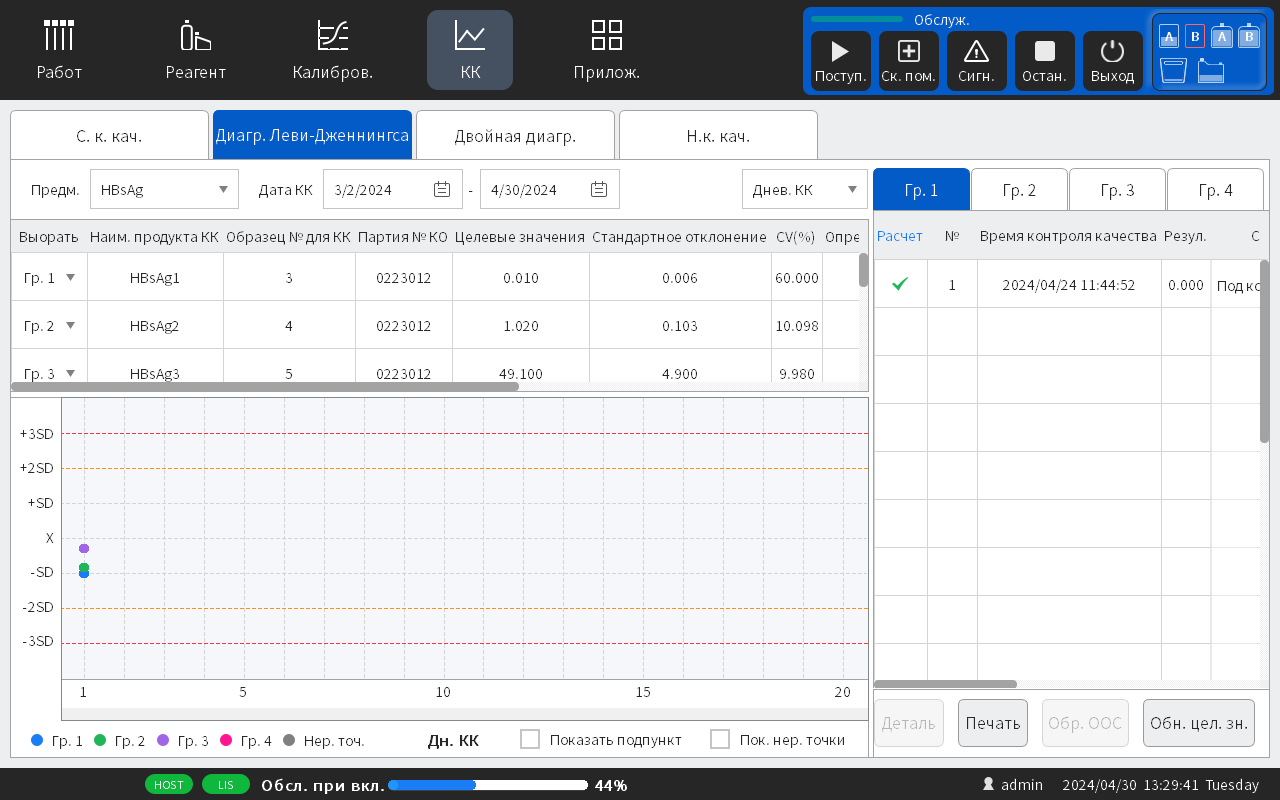The image size is (1280, 800).
Task: Click the Расчет column header
Action: pyautogui.click(x=900, y=236)
